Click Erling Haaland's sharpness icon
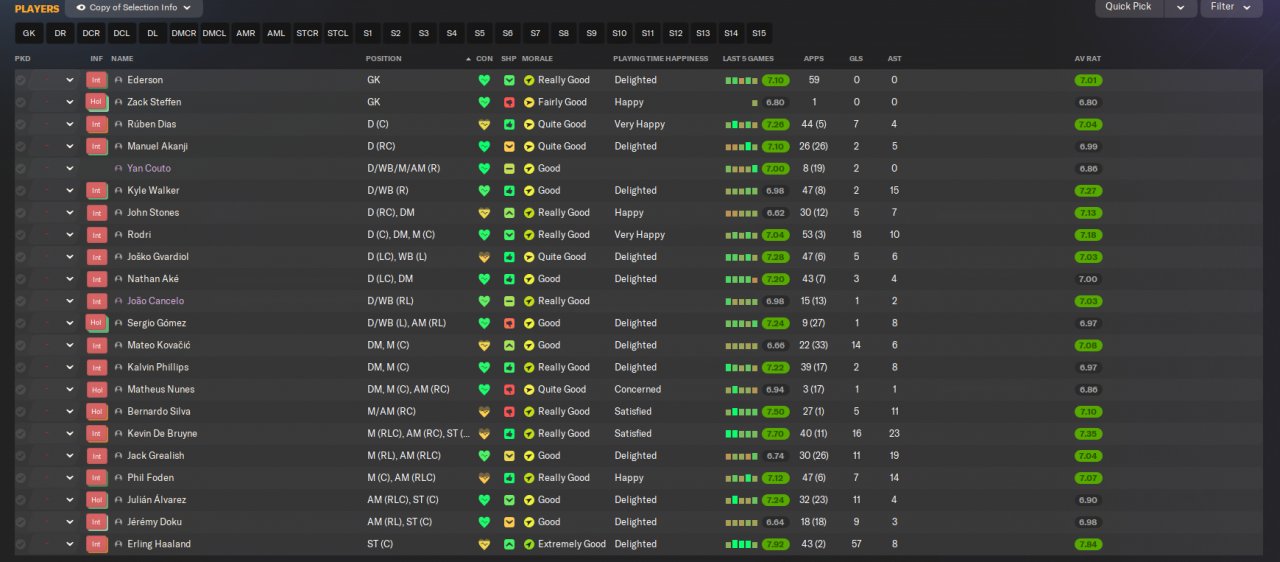 [509, 544]
